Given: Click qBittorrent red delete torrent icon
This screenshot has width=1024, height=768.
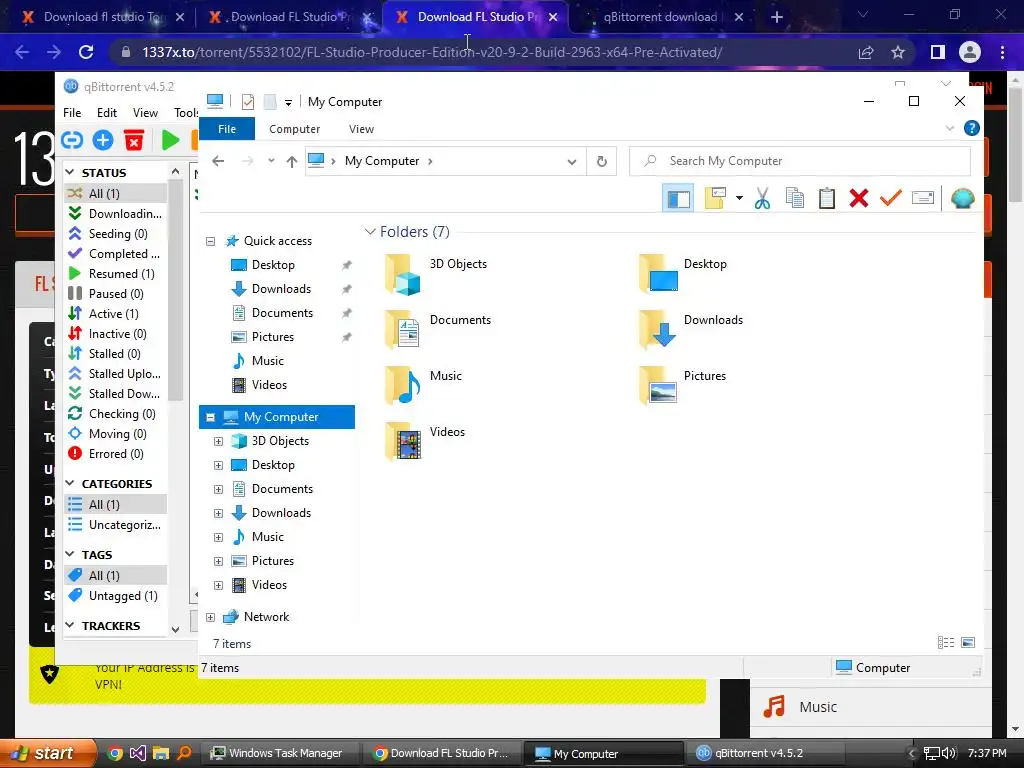Looking at the screenshot, I should click(134, 140).
